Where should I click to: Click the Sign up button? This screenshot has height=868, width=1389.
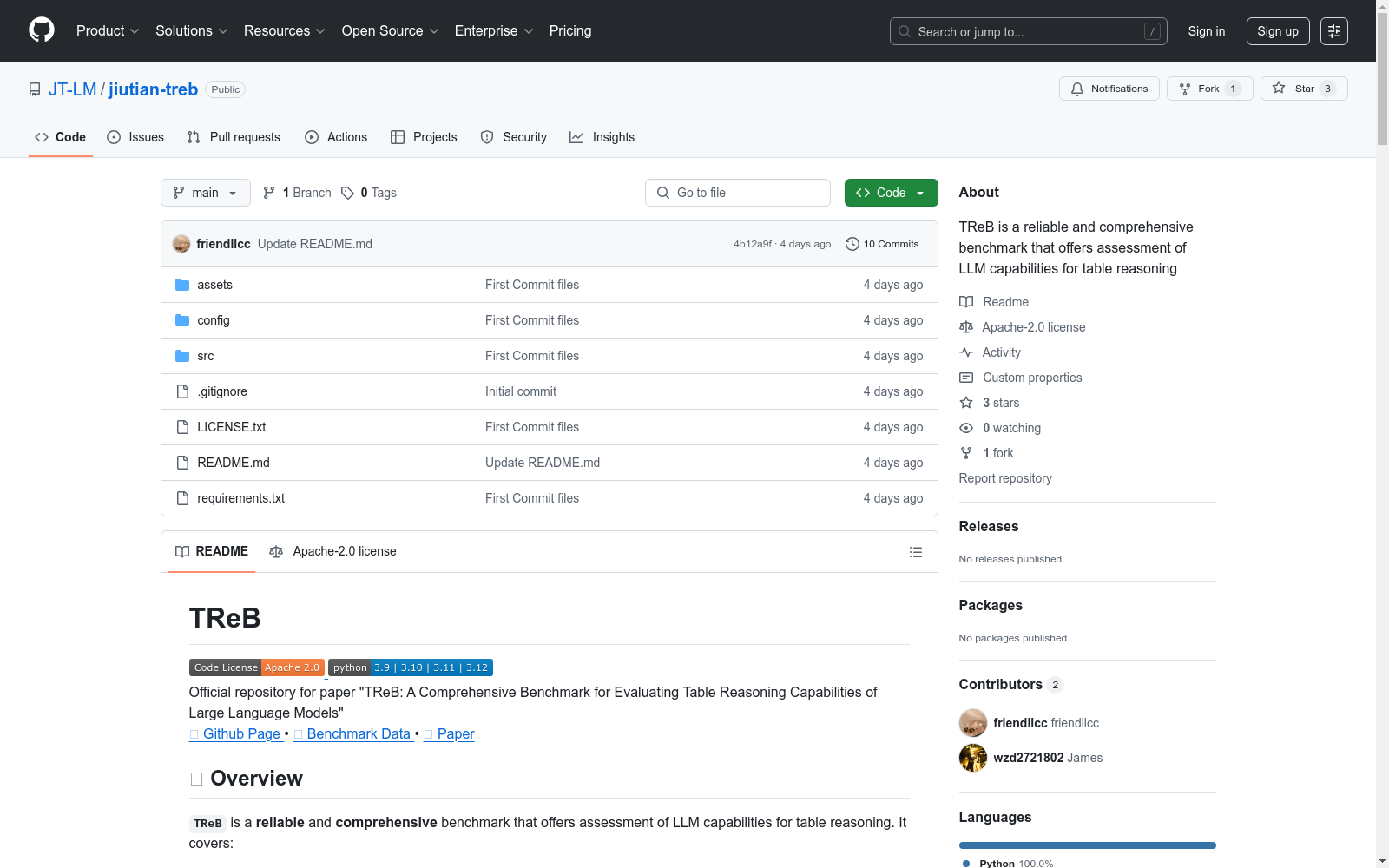pyautogui.click(x=1278, y=31)
